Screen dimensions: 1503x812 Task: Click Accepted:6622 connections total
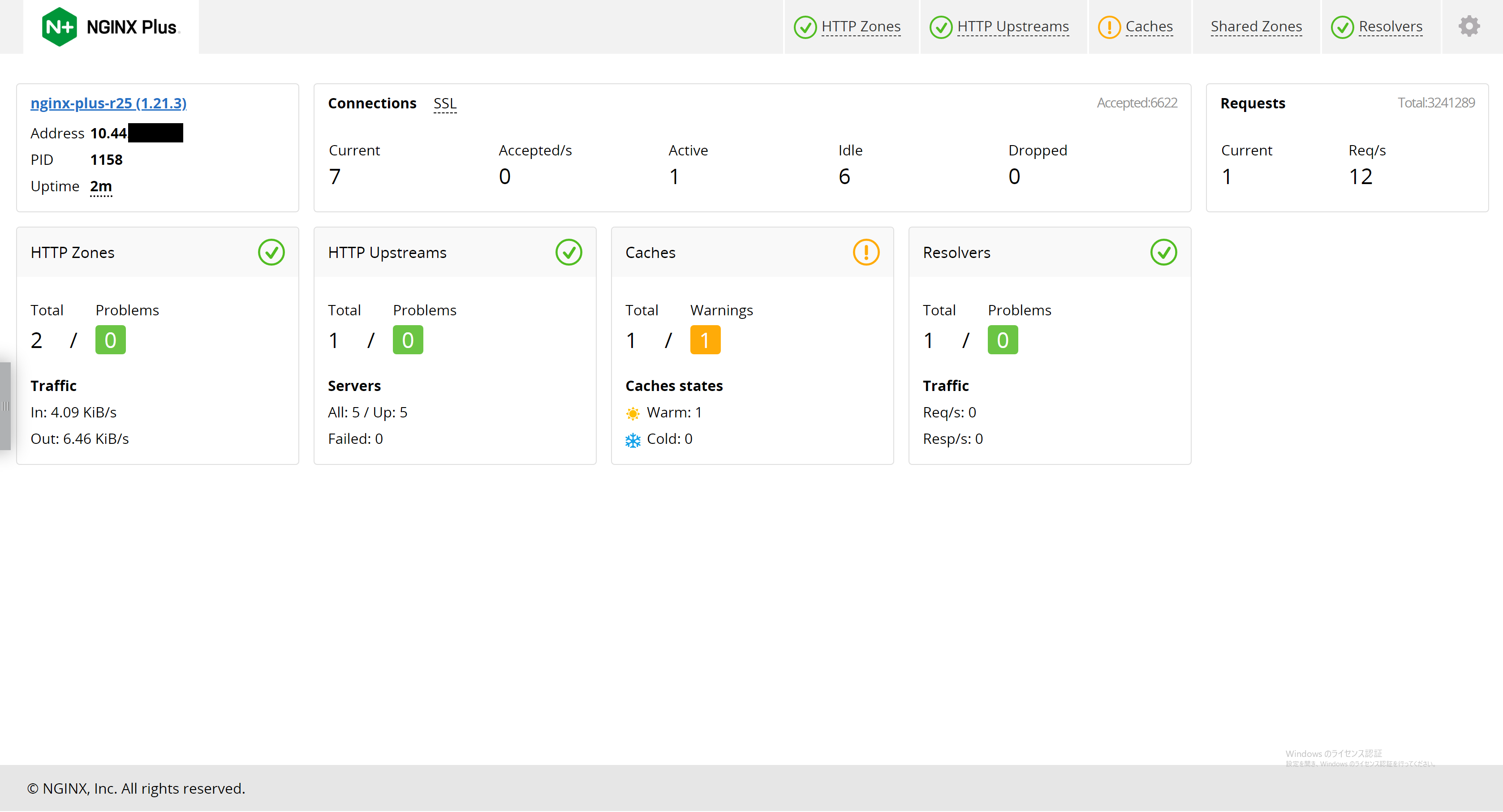pyautogui.click(x=1137, y=103)
